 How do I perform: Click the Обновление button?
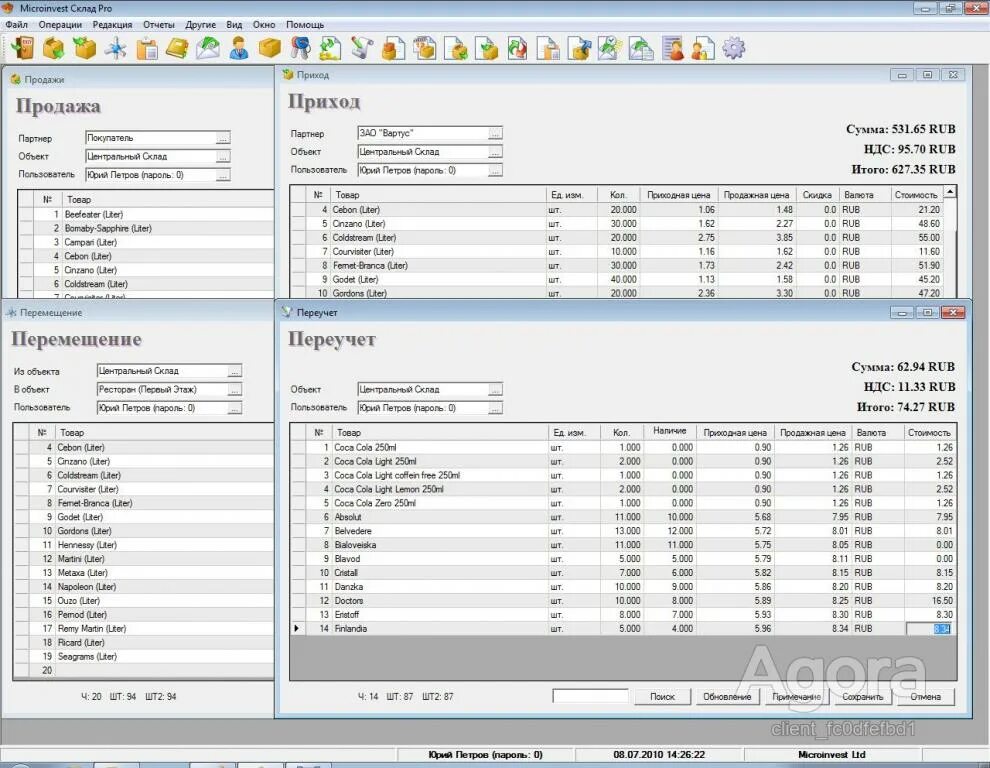[727, 697]
